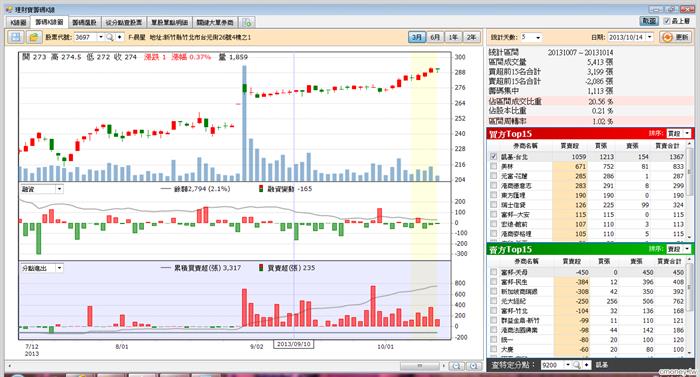Viewport: 700px width, 377px height.
Task: Open the sixth tab, key large-volume brokers
Action: pyautogui.click(x=215, y=22)
